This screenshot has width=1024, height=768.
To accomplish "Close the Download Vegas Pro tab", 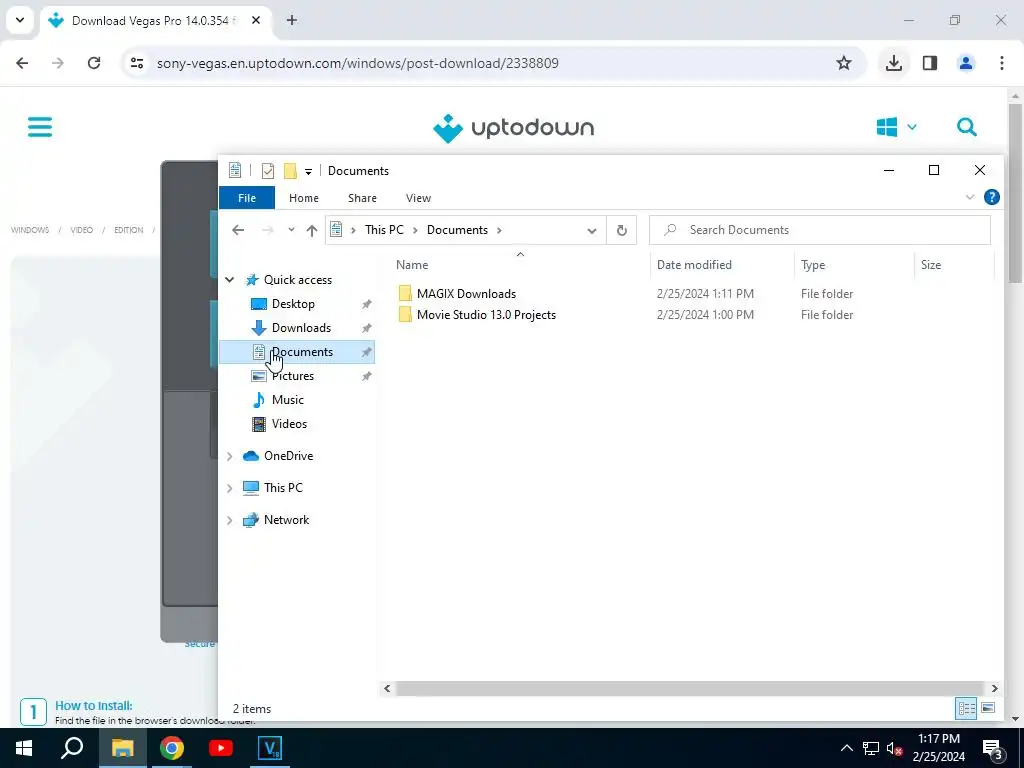I will 256,20.
